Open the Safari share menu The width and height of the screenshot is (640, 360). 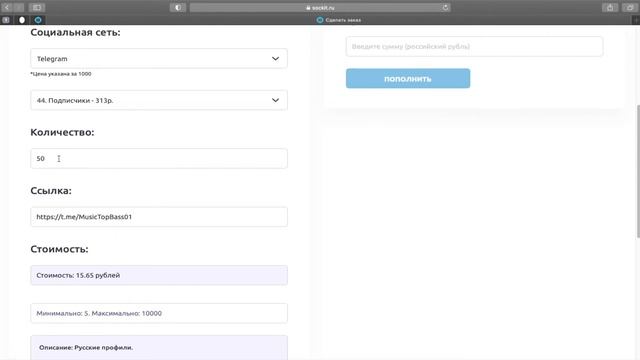pyautogui.click(x=610, y=7)
